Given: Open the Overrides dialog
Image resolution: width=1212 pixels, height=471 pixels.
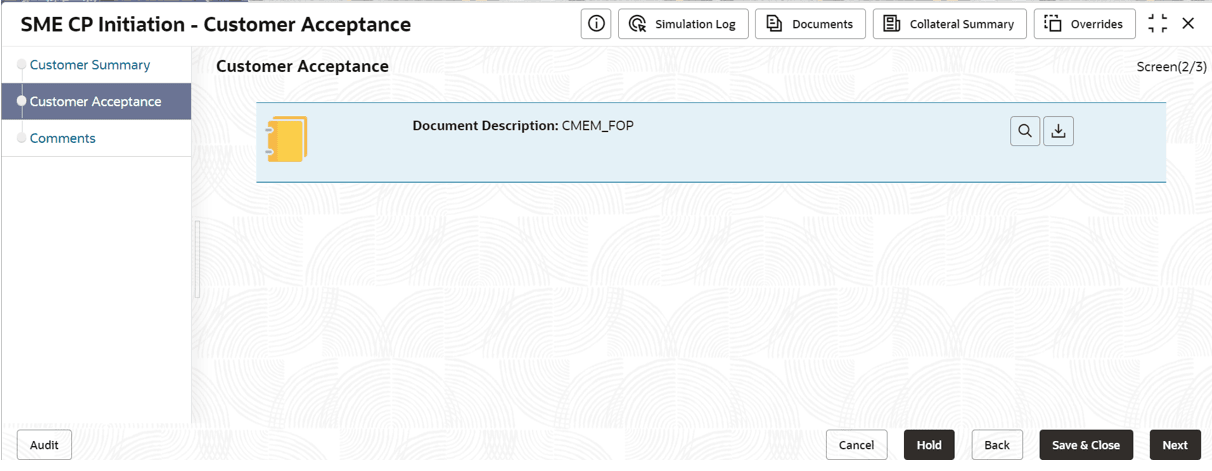Looking at the screenshot, I should 1085,24.
